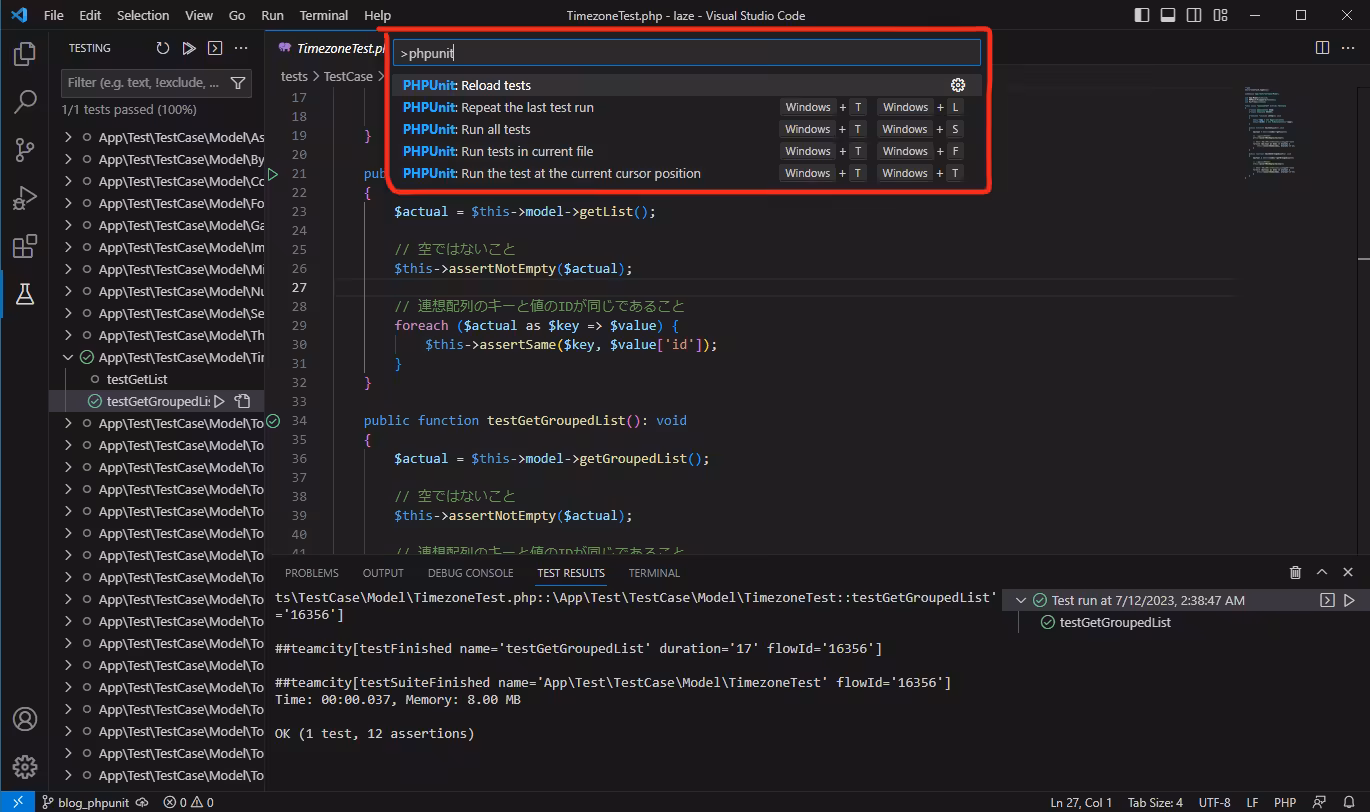Toggle the secondary side bar layout
Screen dimensions: 1370x812
click(x=1193, y=15)
